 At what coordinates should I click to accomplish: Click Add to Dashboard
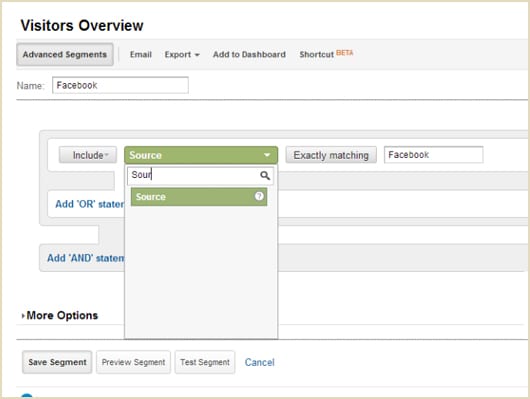(249, 54)
